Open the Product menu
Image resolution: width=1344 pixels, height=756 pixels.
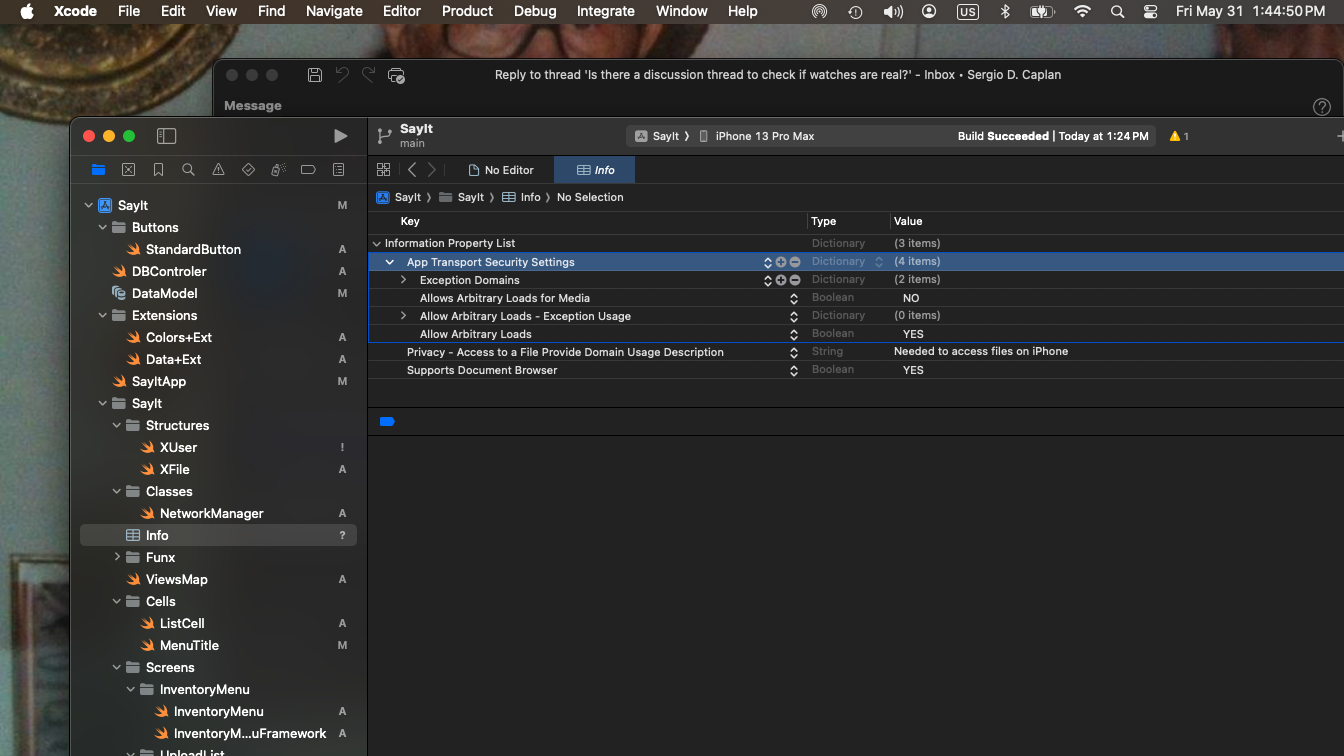(x=467, y=11)
